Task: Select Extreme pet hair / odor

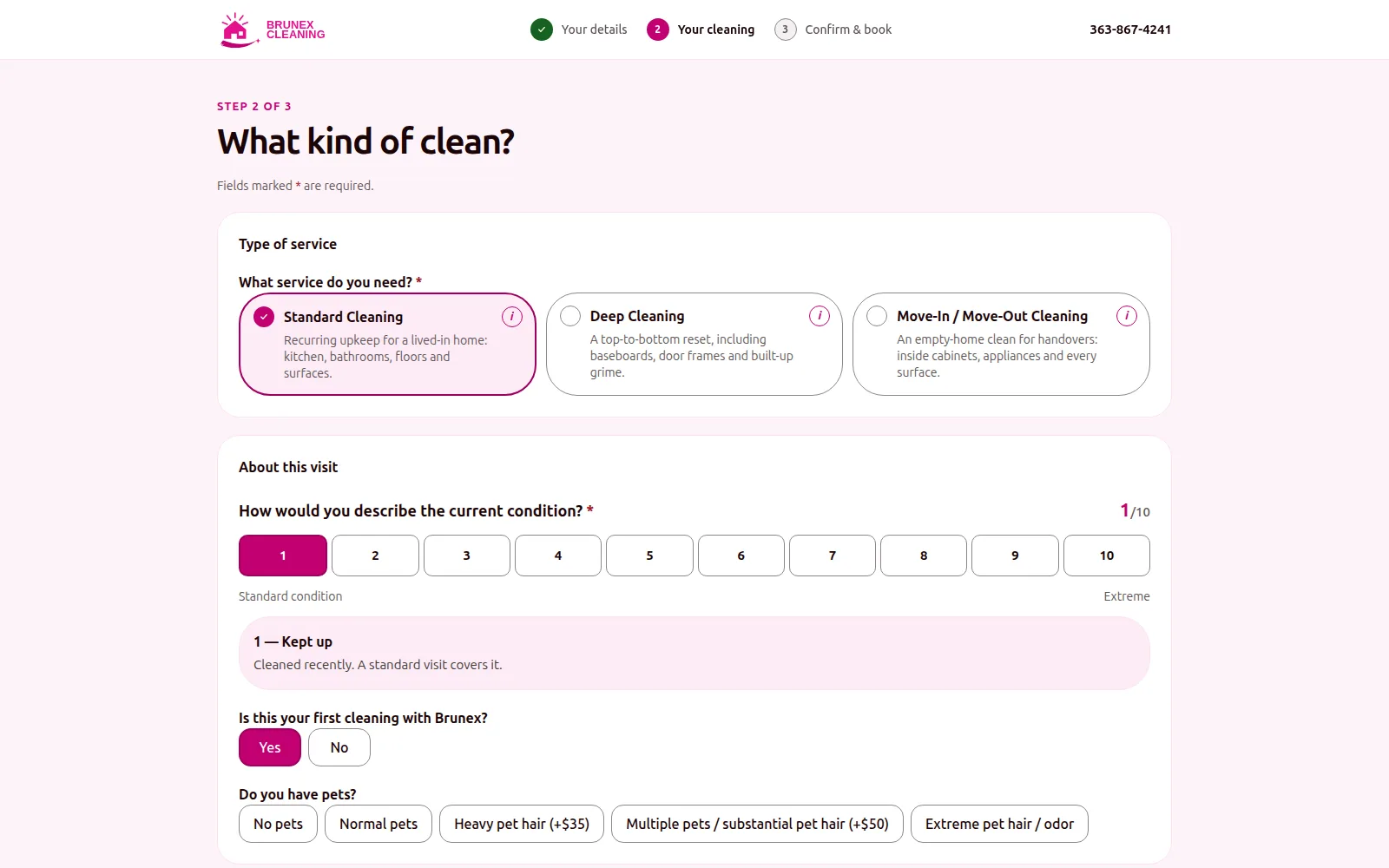Action: coord(999,824)
